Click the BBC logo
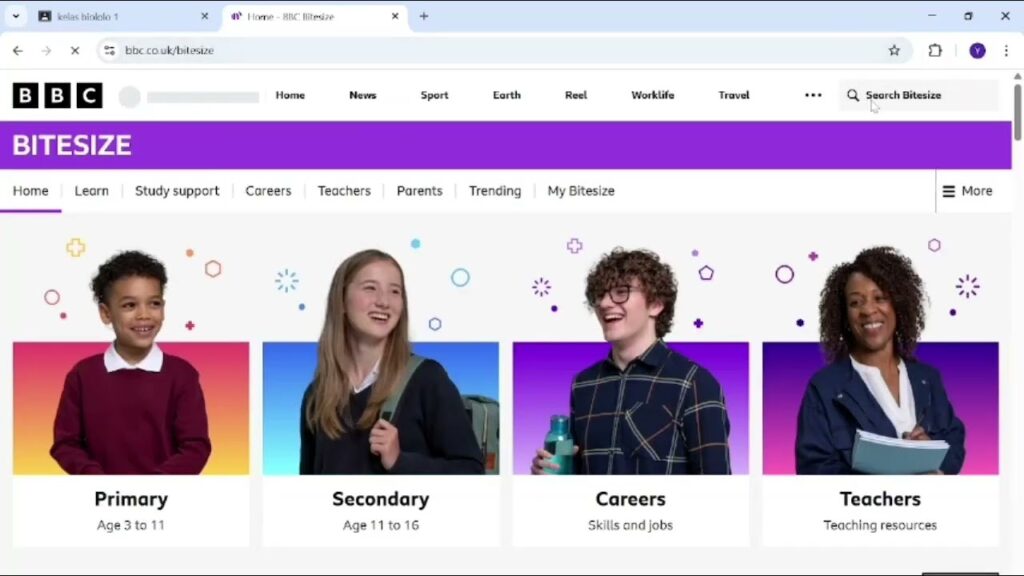Image resolution: width=1024 pixels, height=576 pixels. pyautogui.click(x=57, y=96)
